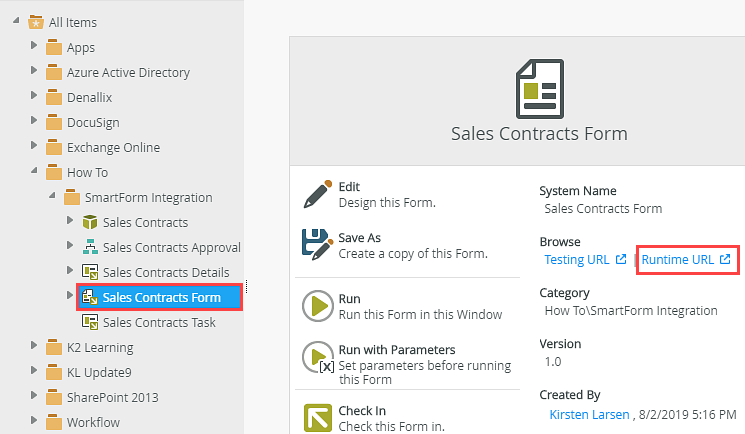The height and width of the screenshot is (434, 745).
Task: Click the Edit pencil icon
Action: click(317, 194)
